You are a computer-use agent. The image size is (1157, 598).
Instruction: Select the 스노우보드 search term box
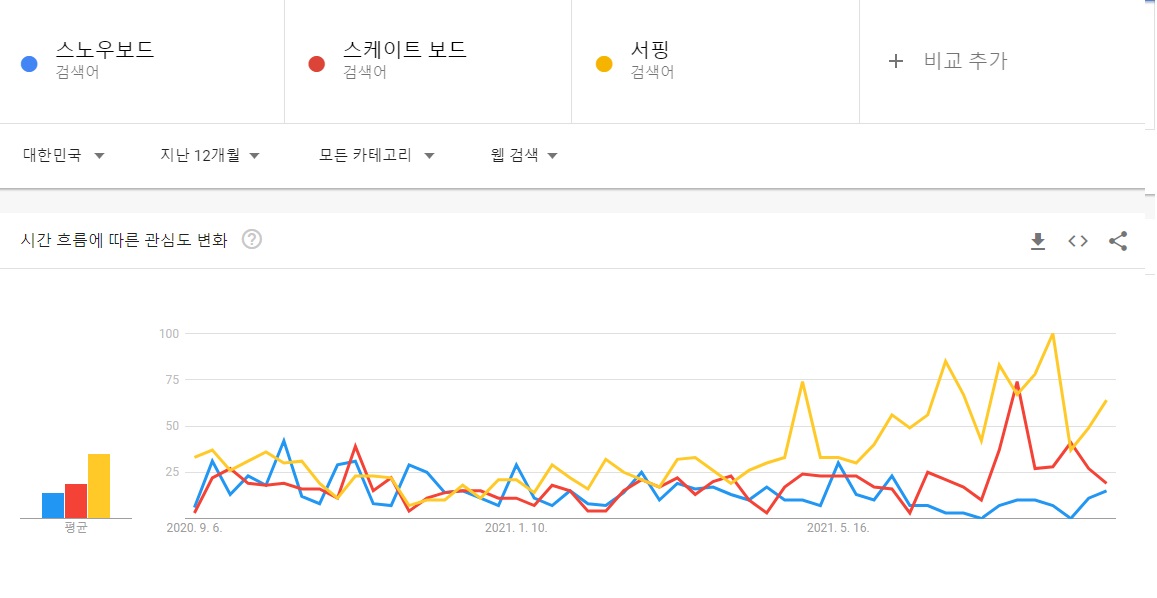(x=142, y=61)
